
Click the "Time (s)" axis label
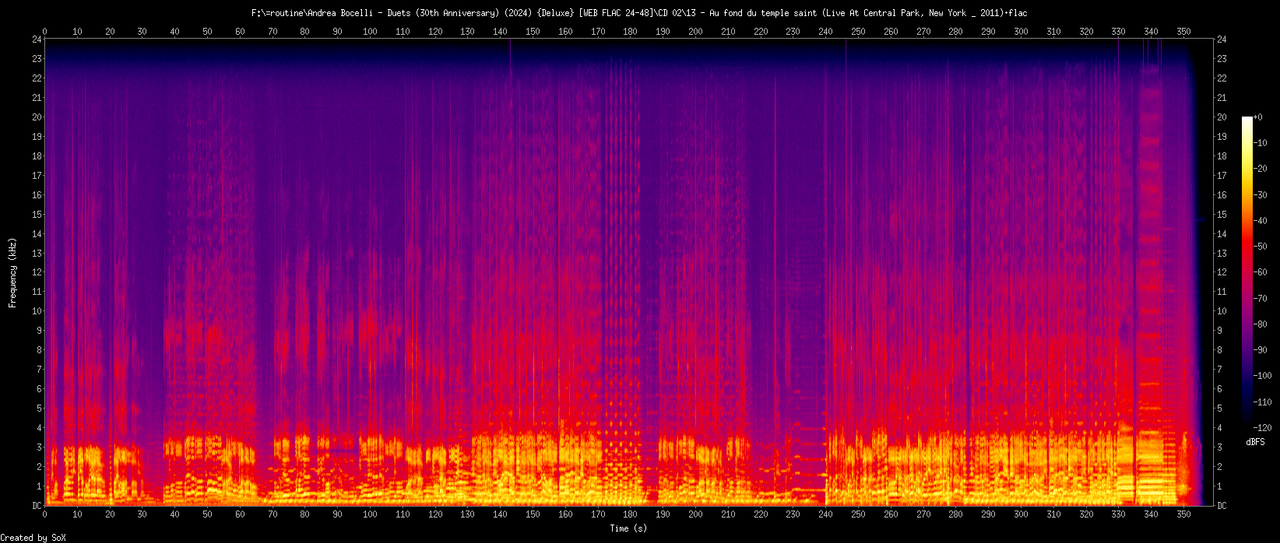pyautogui.click(x=629, y=528)
